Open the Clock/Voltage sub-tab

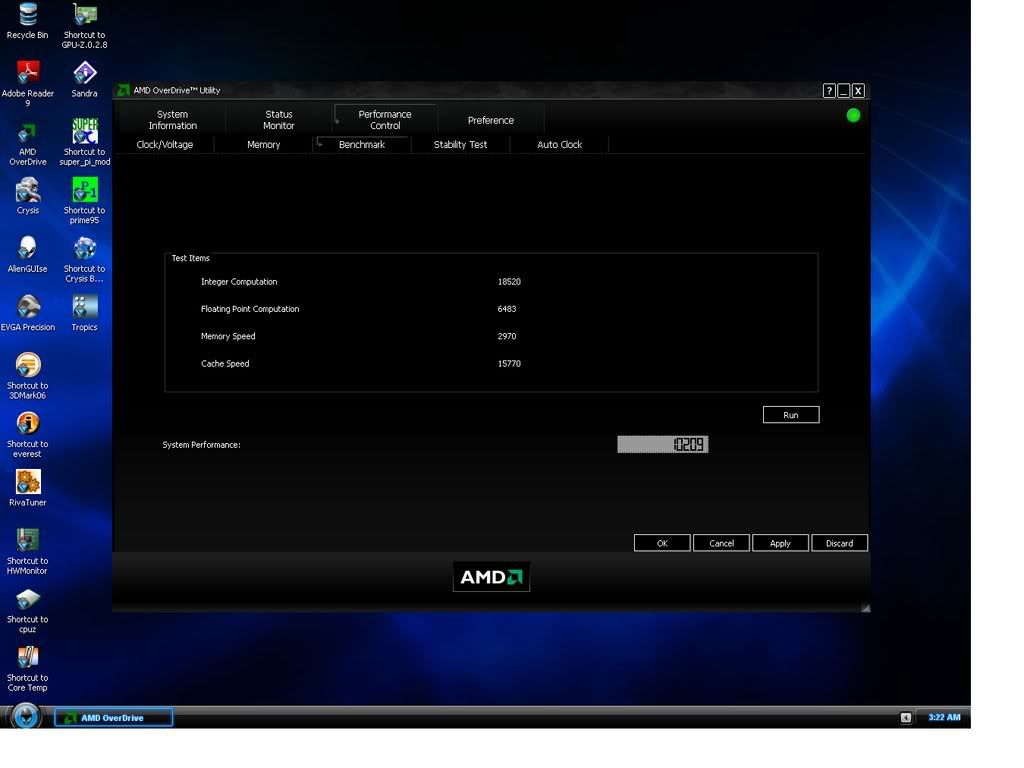click(x=165, y=144)
